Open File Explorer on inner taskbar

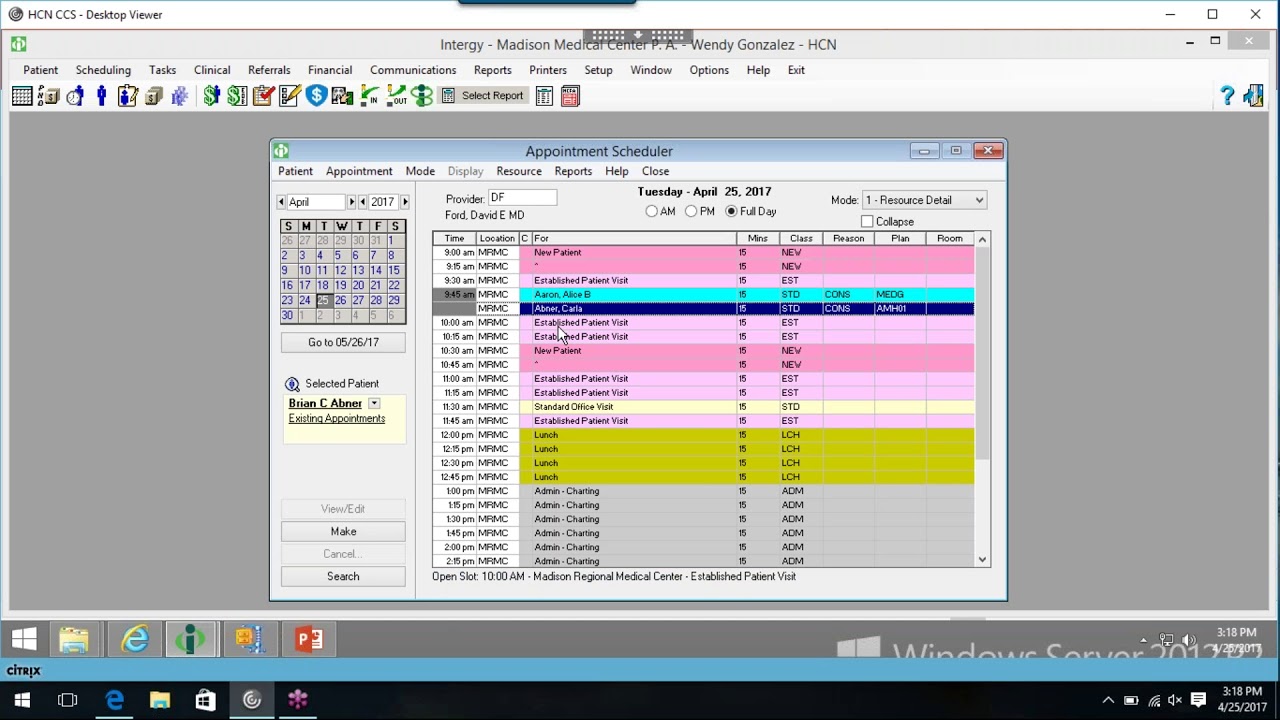click(74, 639)
